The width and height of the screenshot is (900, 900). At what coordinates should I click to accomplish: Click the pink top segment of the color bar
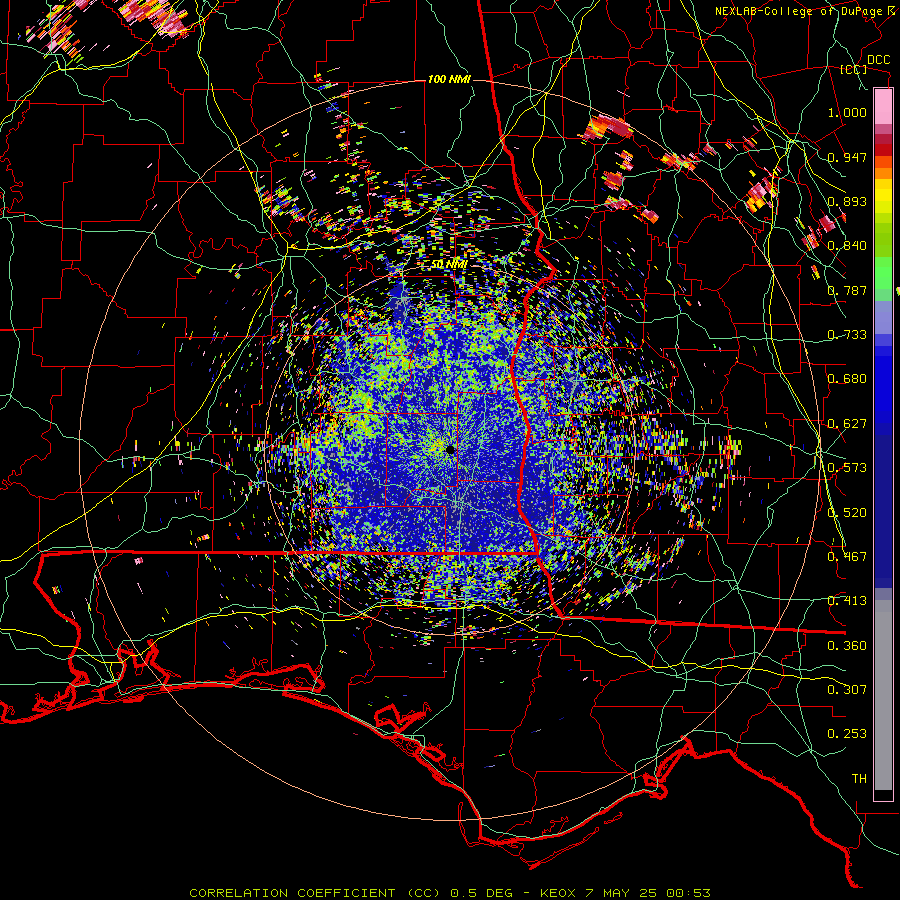click(883, 106)
